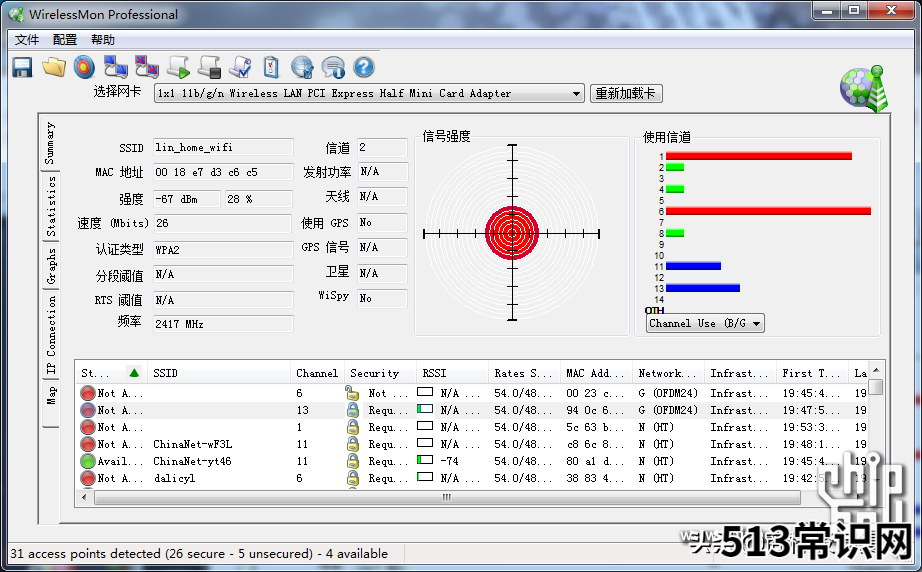The image size is (922, 572).
Task: Click the Save floppy disk toolbar icon
Action: [22, 67]
